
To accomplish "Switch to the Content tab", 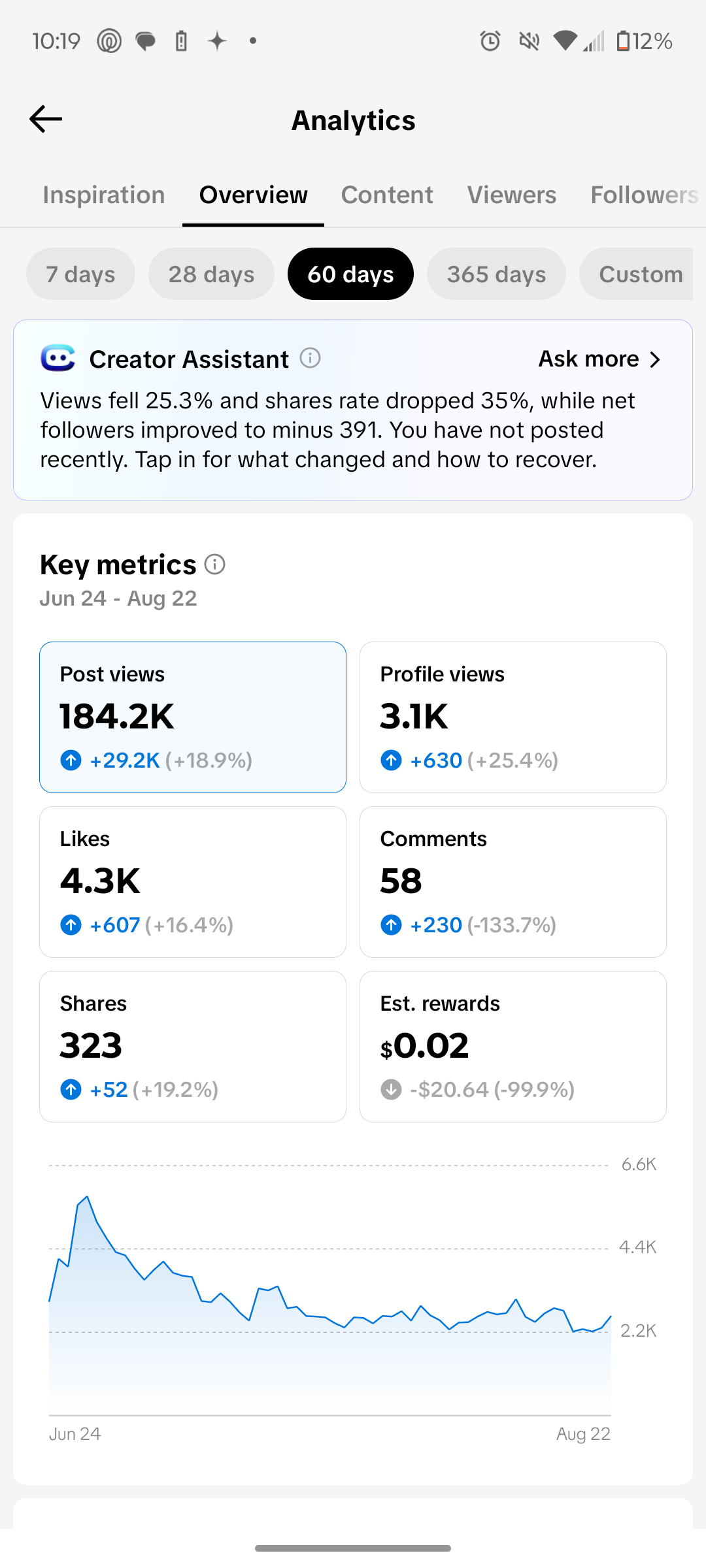I will 387,195.
